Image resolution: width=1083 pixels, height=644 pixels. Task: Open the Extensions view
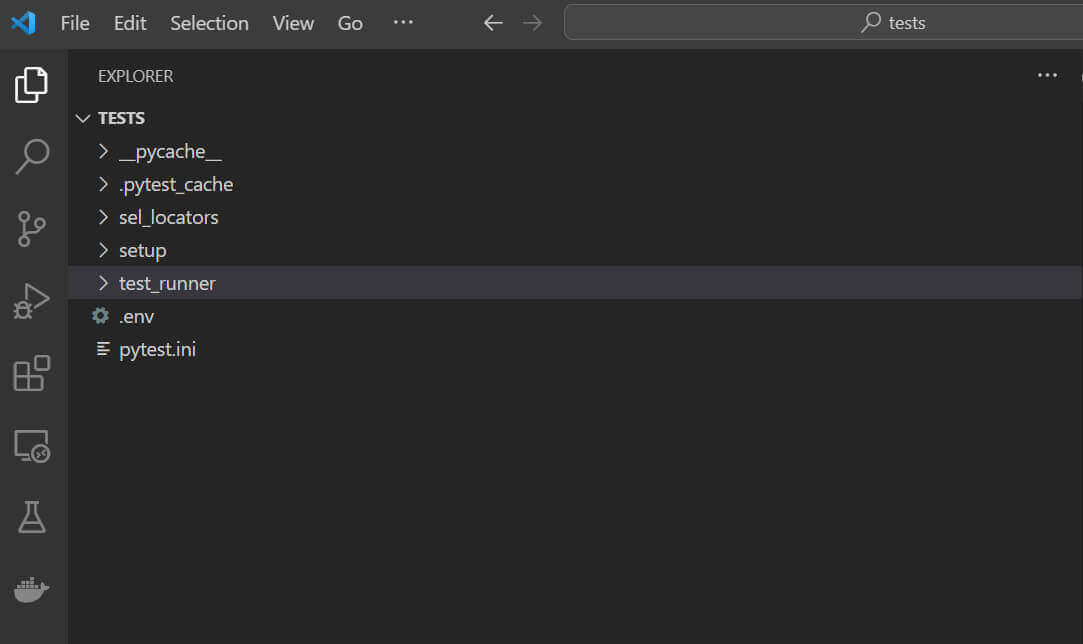pyautogui.click(x=33, y=373)
